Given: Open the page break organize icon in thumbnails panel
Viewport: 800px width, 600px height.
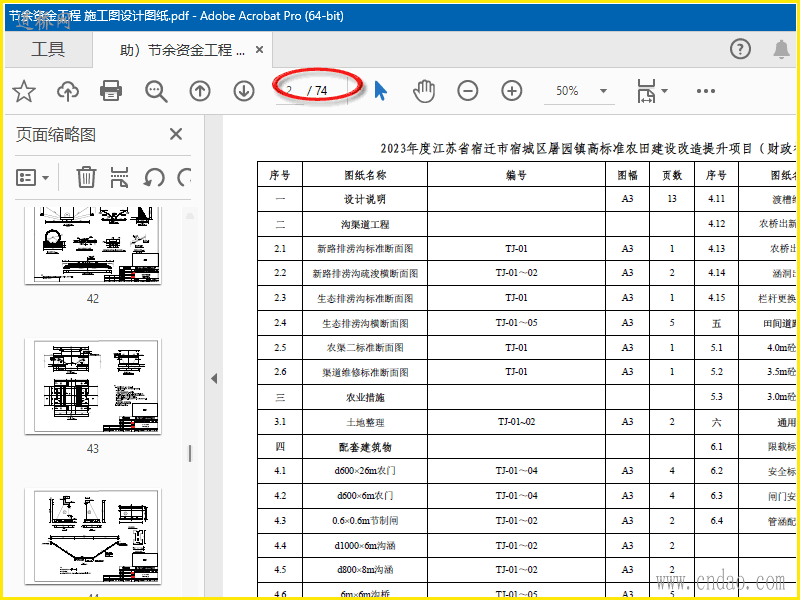Looking at the screenshot, I should [119, 178].
